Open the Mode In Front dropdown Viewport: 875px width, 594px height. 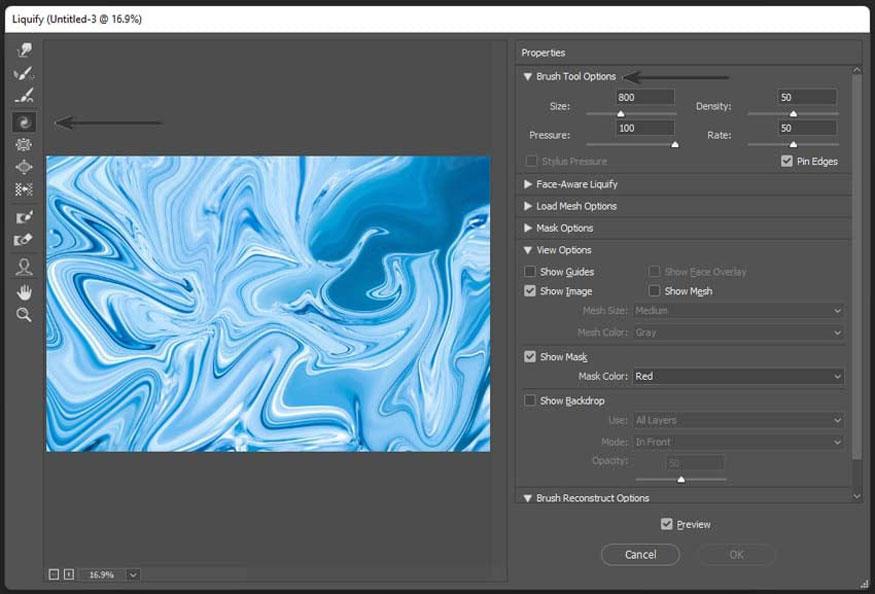pyautogui.click(x=738, y=442)
